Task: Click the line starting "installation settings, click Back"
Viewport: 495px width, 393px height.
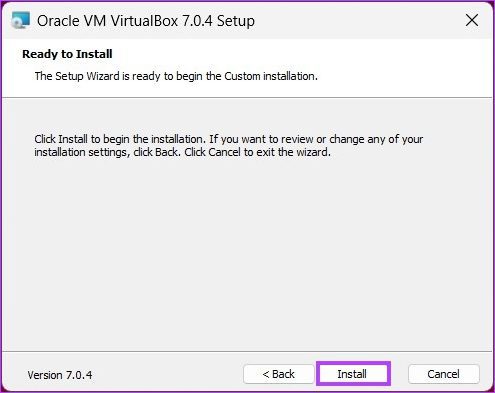Action: pyautogui.click(x=182, y=152)
